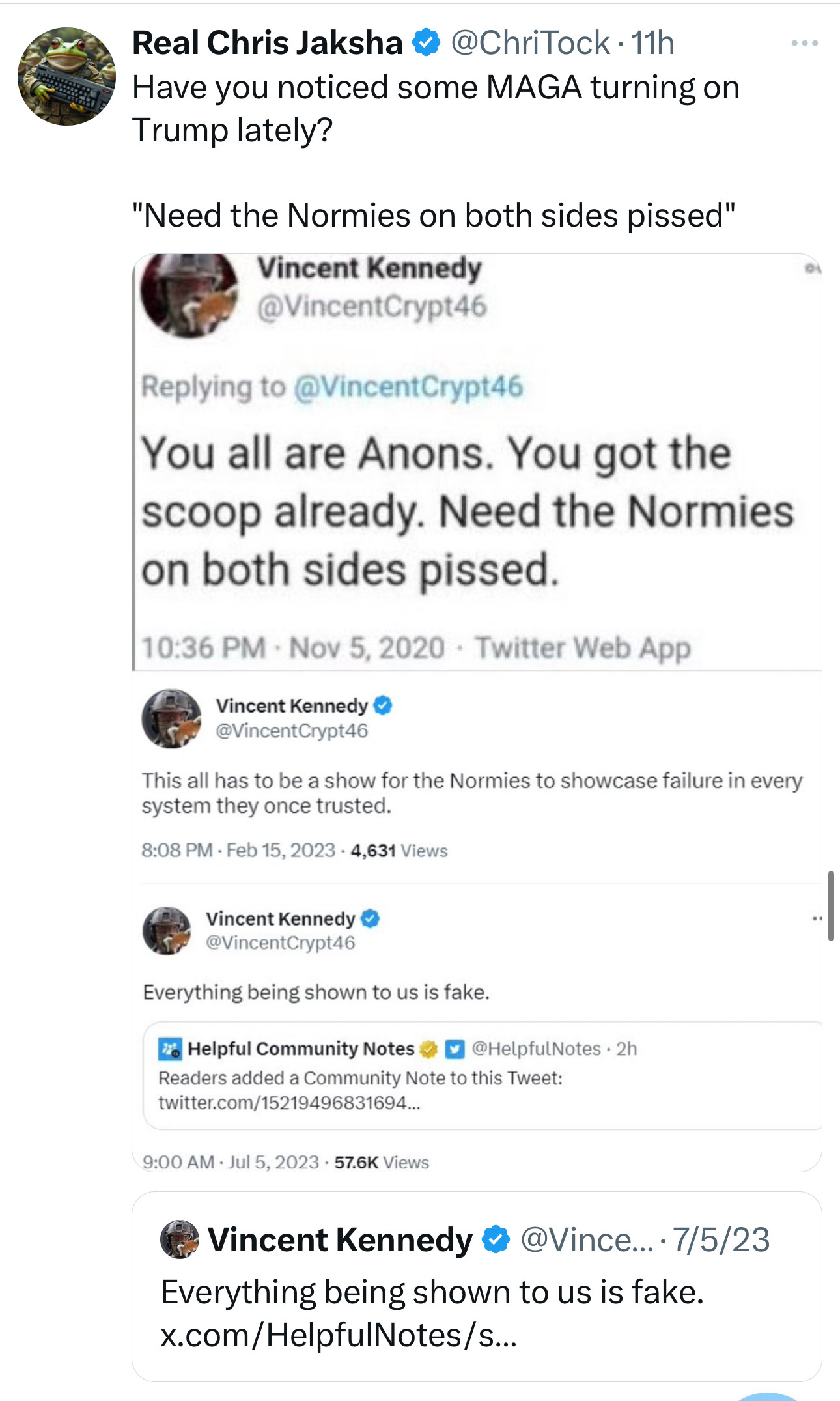Tap the @ChriTock handle
Image resolution: width=840 pixels, height=1401 pixels.
[530, 43]
